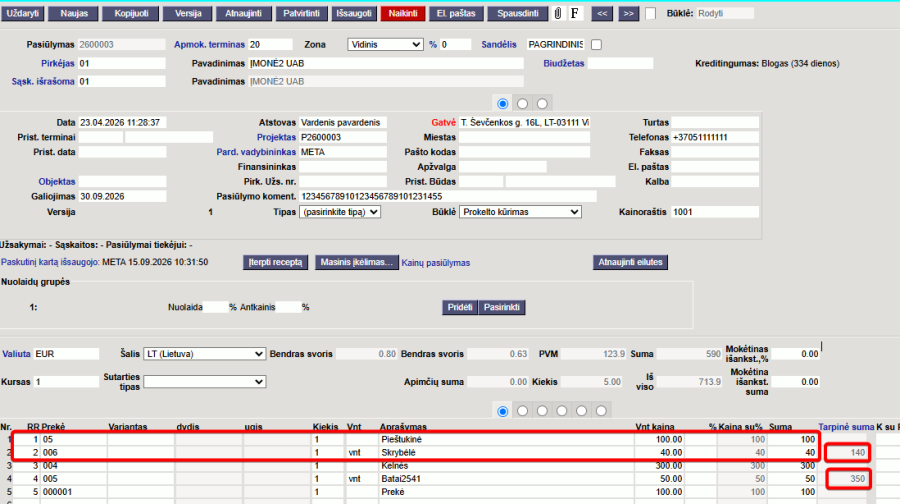
Task: Click Projektas label link
Action: [x=276, y=137]
